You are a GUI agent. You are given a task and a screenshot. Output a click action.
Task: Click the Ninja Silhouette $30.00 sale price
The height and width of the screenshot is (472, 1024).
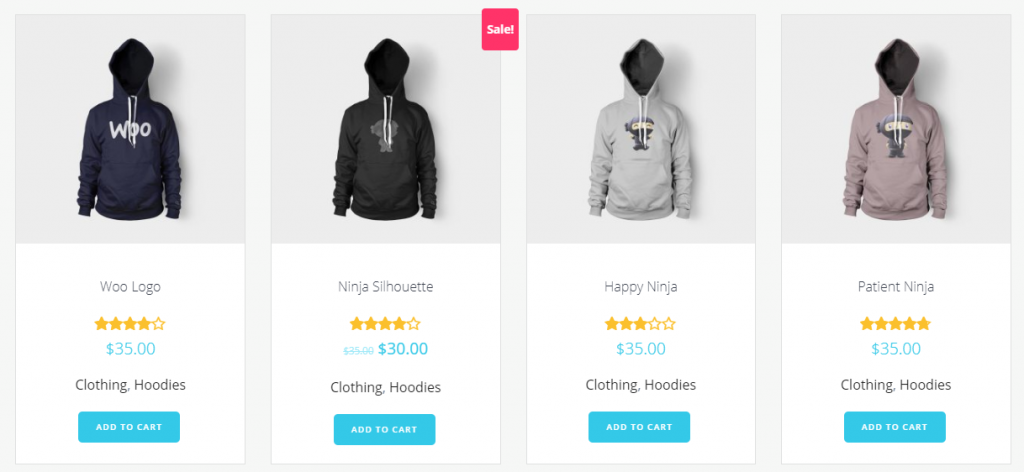403,349
